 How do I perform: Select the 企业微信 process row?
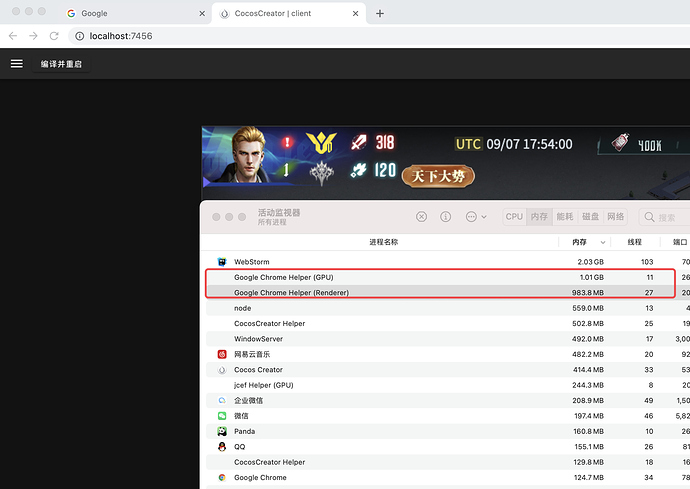pos(448,401)
